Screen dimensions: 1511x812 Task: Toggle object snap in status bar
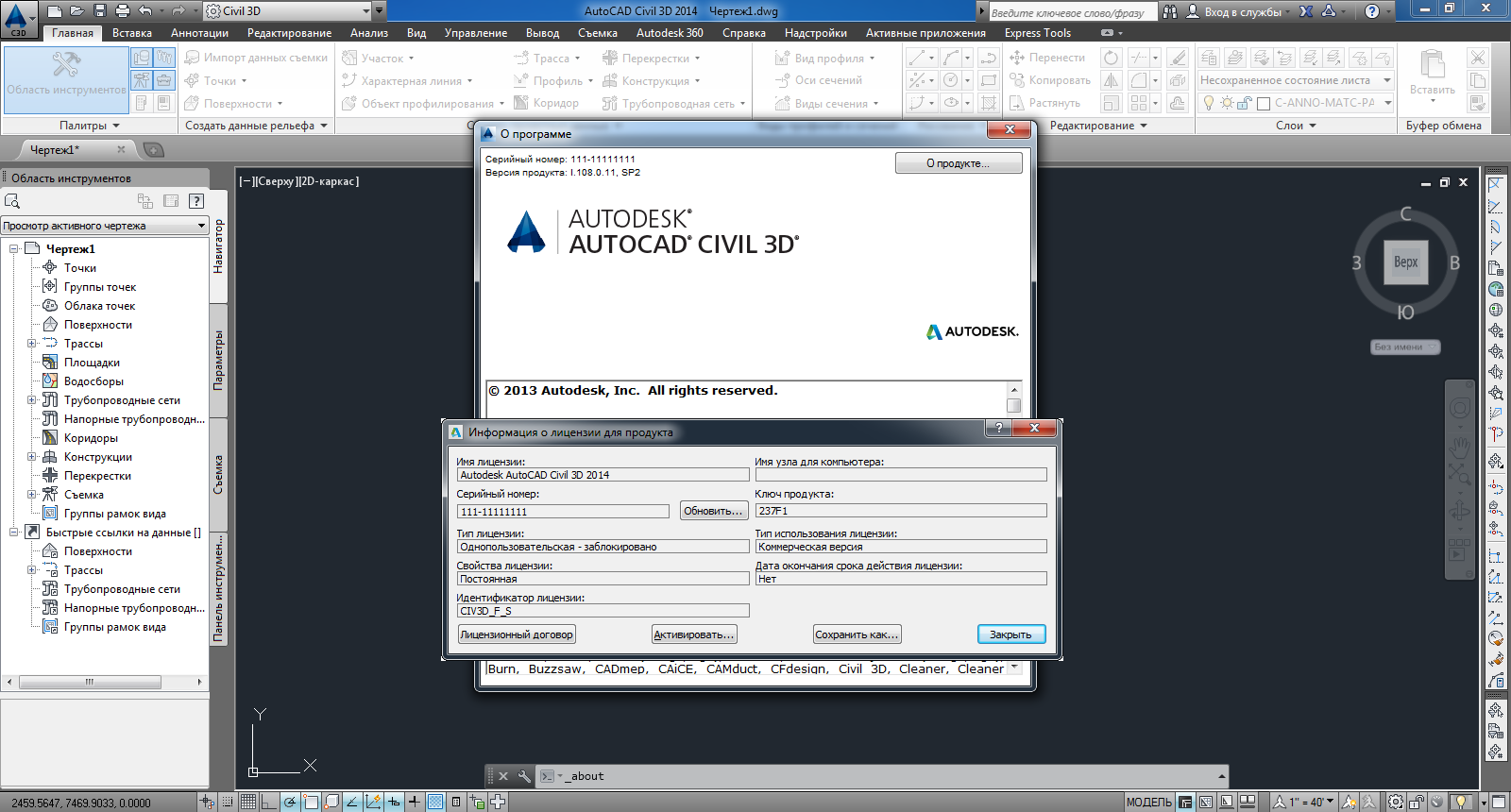(311, 802)
